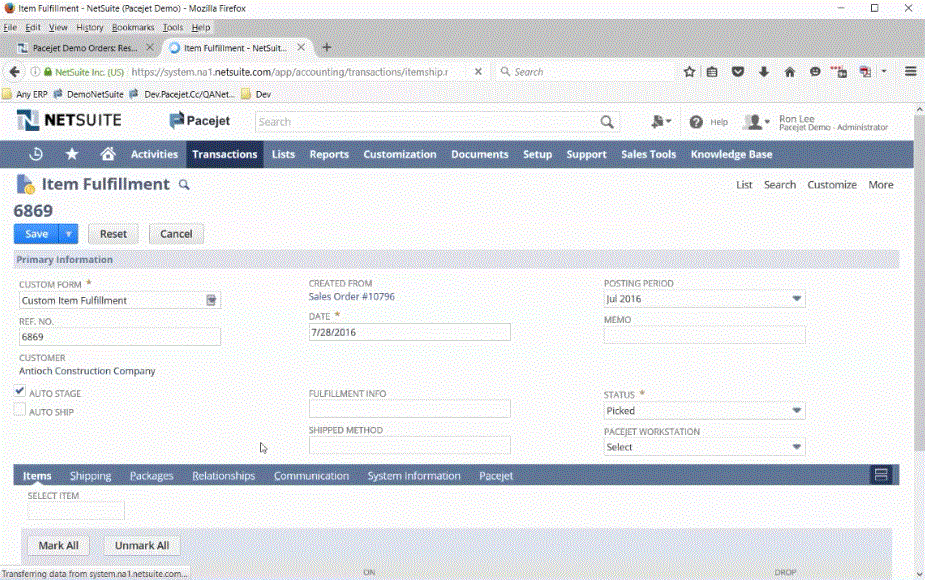
Task: Open the Firefox hamburger menu
Action: tap(910, 71)
